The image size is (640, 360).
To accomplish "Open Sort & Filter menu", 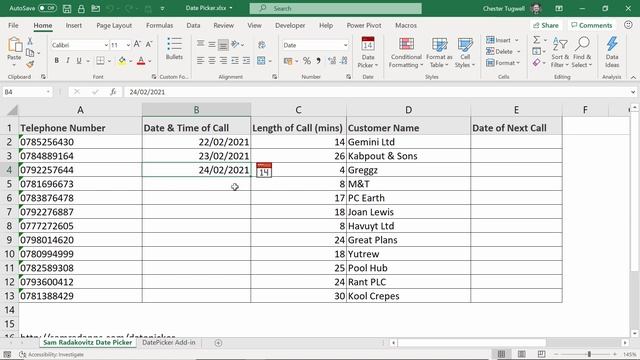I will [560, 52].
